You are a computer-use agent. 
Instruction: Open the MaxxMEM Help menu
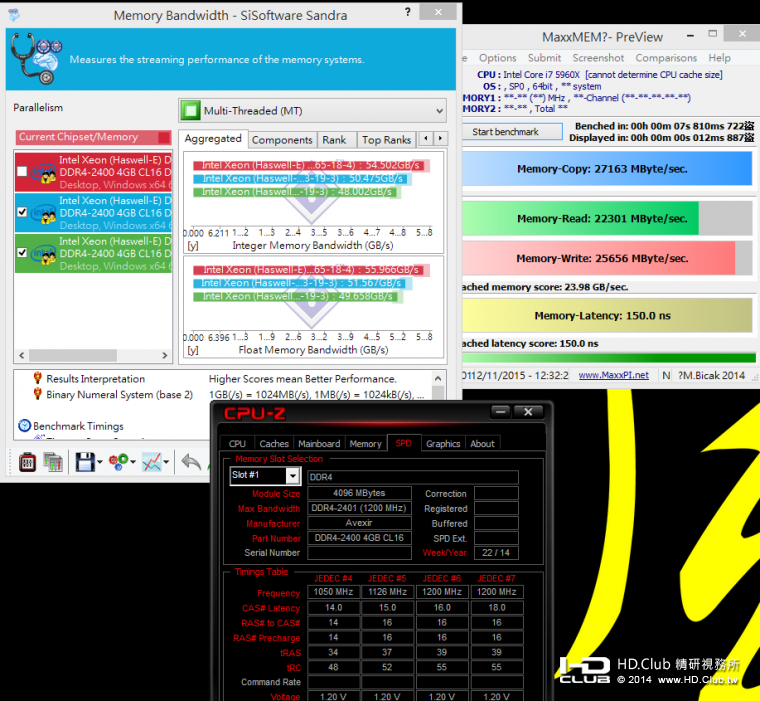point(719,58)
